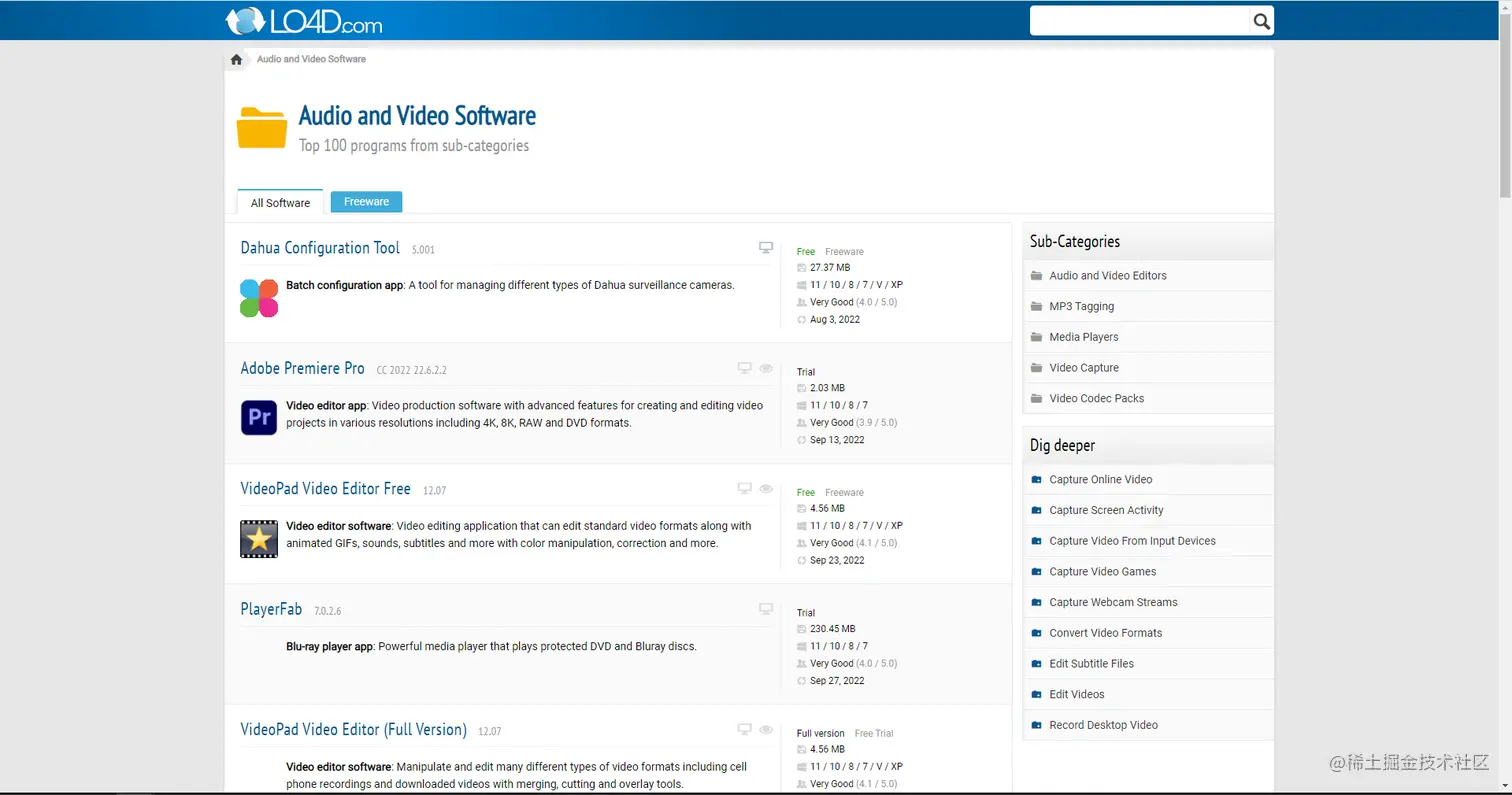This screenshot has height=795, width=1512.
Task: Click folder icon next to Media Players
Action: pyautogui.click(x=1037, y=337)
